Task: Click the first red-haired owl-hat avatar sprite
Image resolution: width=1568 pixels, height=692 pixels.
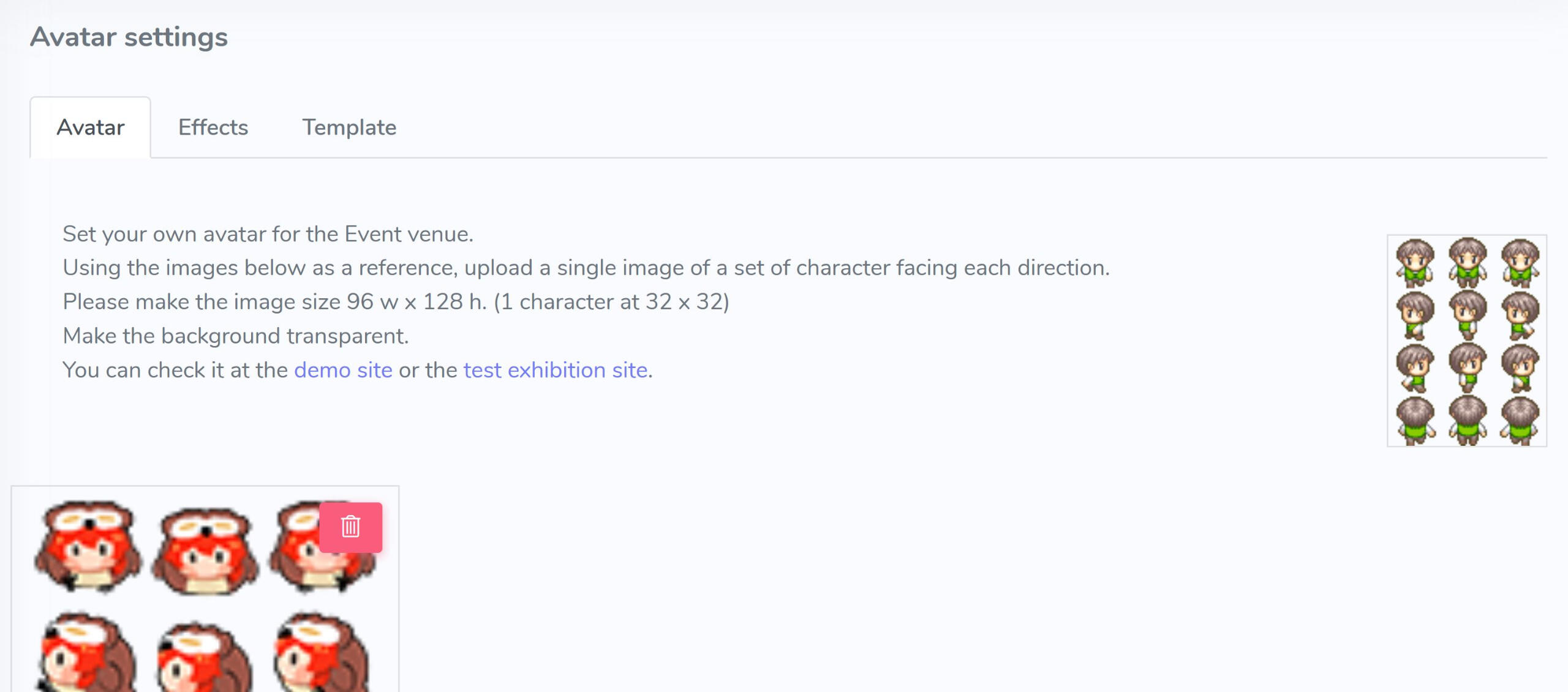Action: [88, 546]
